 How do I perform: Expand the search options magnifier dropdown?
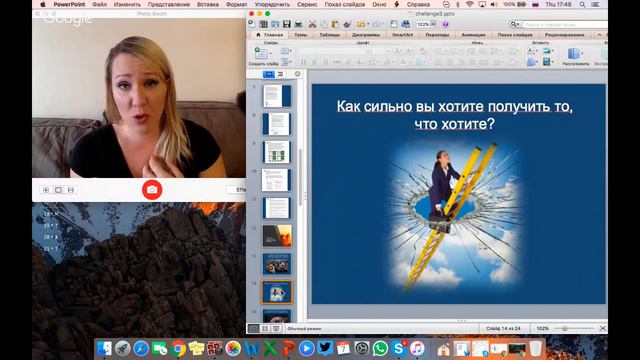(x=514, y=24)
